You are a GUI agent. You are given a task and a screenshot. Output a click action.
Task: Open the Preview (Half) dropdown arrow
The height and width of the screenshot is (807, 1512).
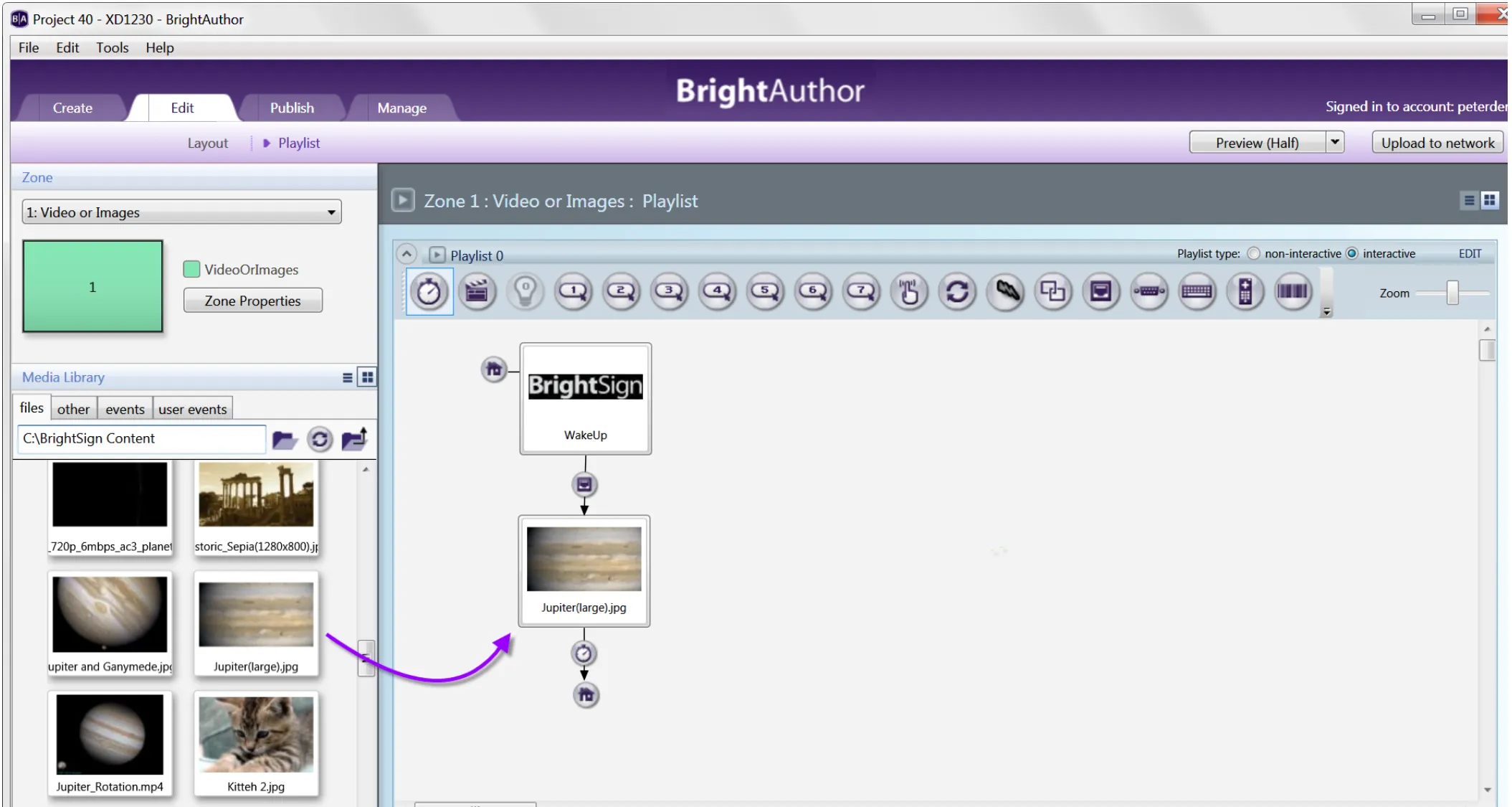(1335, 142)
